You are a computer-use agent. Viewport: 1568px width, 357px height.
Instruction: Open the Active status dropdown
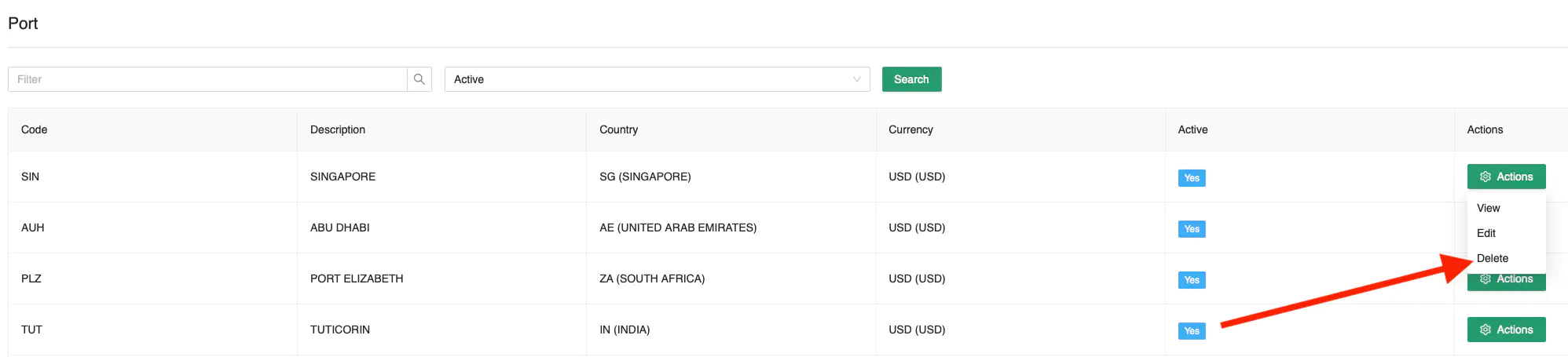pos(657,79)
